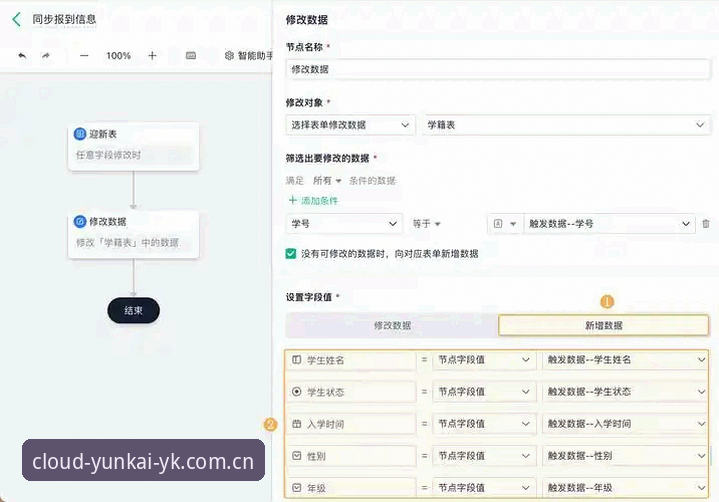Open 触发数据--入学时间 dropdown
719x502 pixels.
click(626, 424)
